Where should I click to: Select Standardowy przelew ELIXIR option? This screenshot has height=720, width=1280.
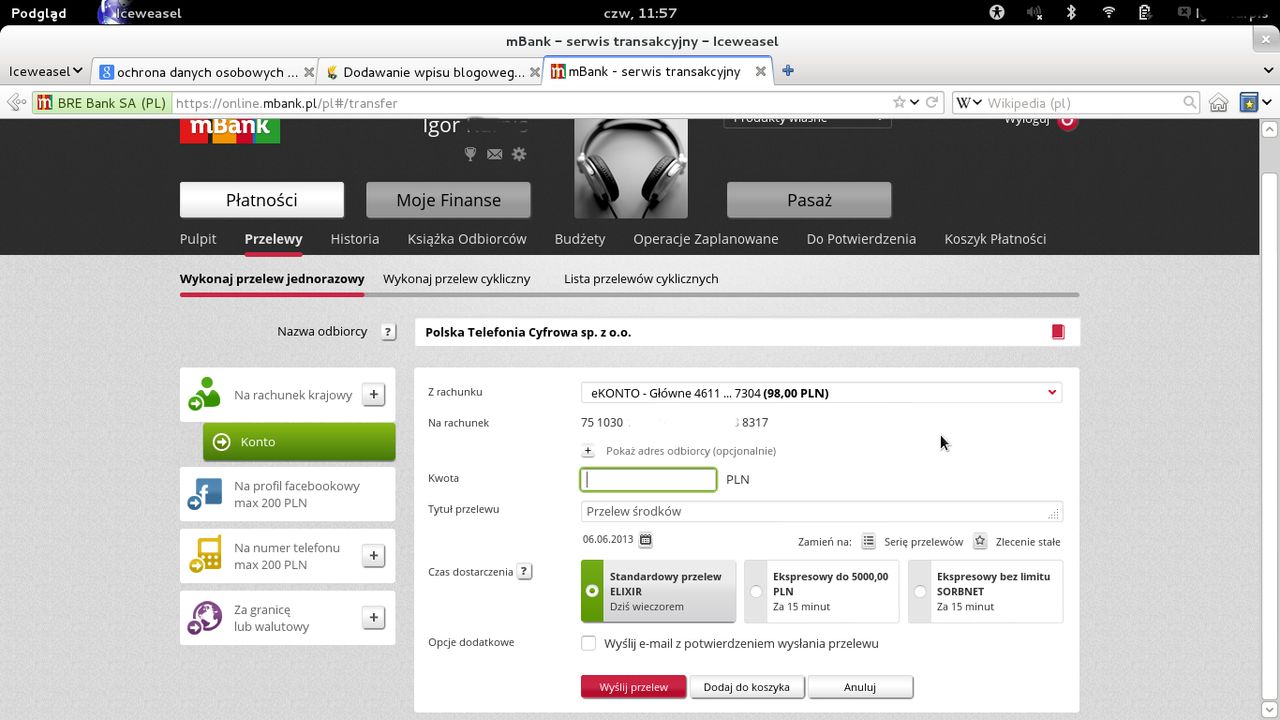point(658,591)
